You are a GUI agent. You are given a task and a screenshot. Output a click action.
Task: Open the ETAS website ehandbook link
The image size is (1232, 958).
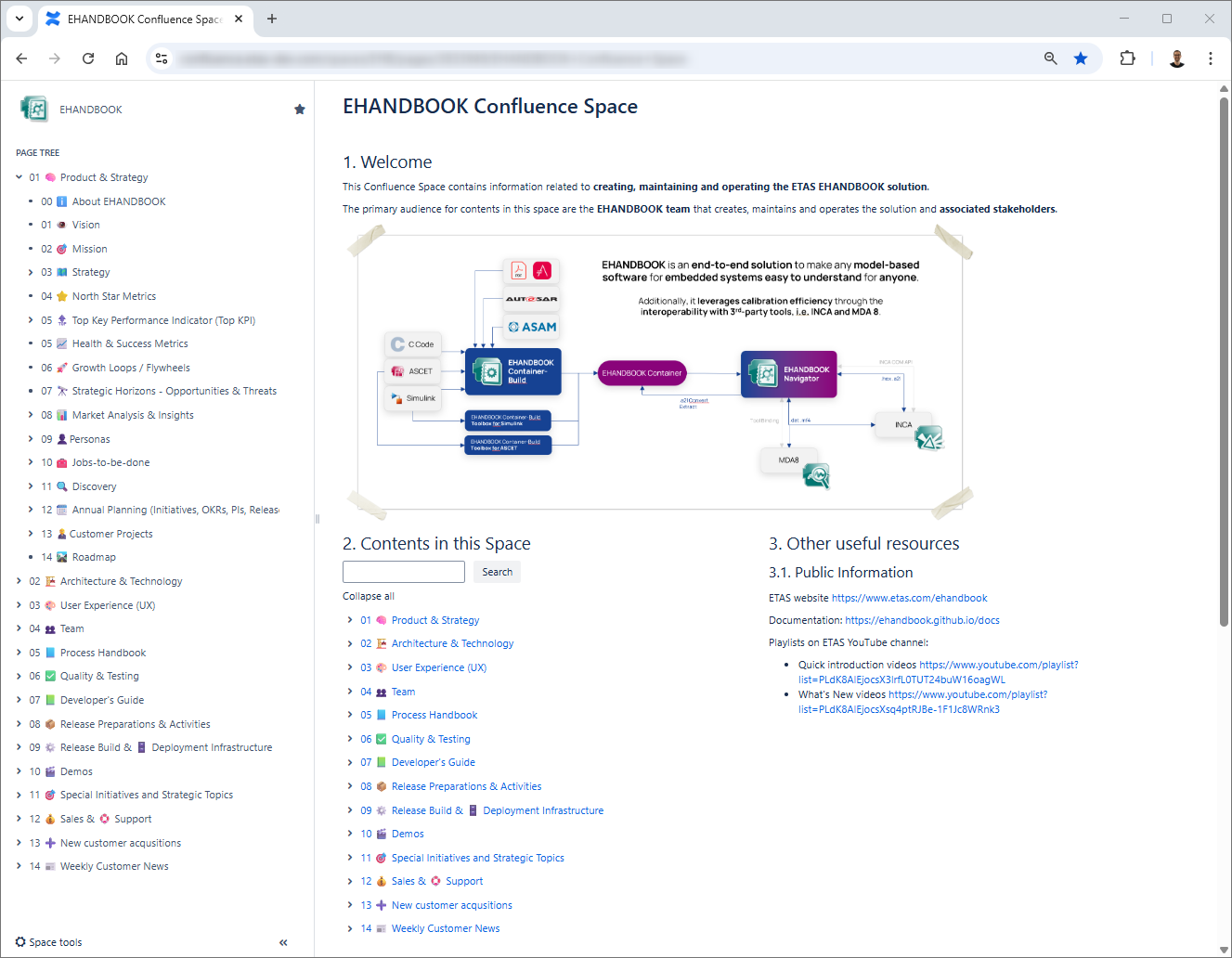click(910, 598)
